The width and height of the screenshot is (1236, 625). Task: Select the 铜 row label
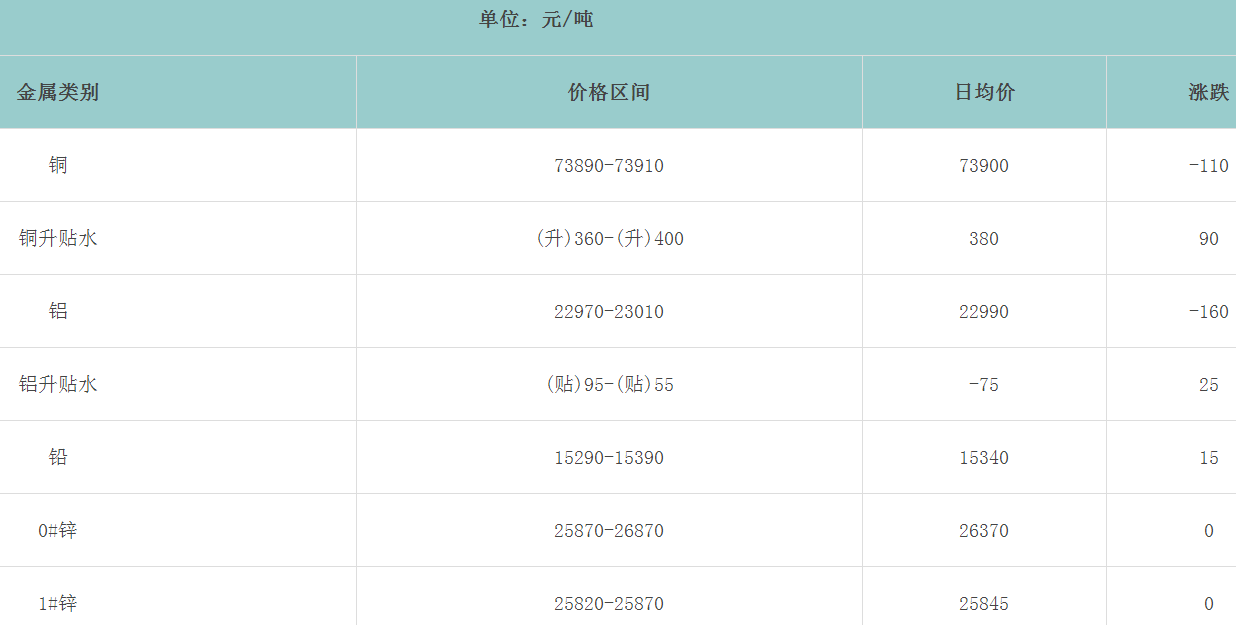(x=58, y=165)
